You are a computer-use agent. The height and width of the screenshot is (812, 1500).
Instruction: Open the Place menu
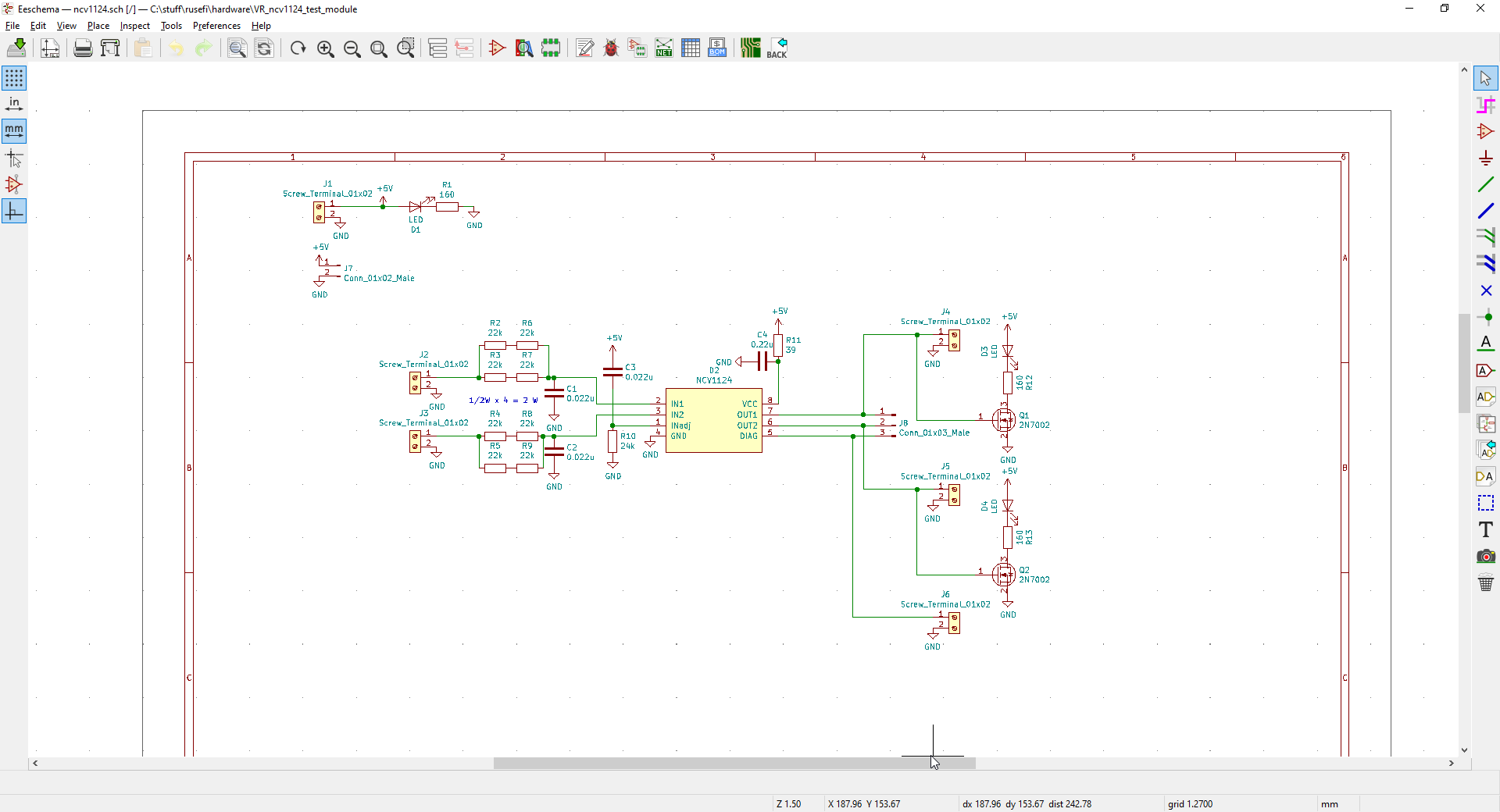point(98,26)
